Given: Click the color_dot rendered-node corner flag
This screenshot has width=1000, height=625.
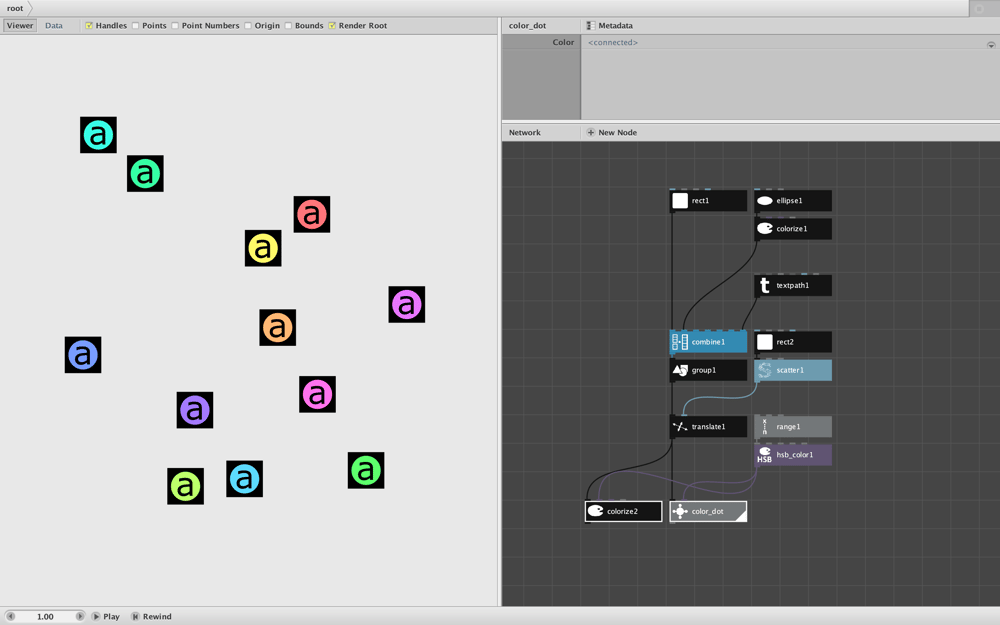Looking at the screenshot, I should pyautogui.click(x=742, y=517).
